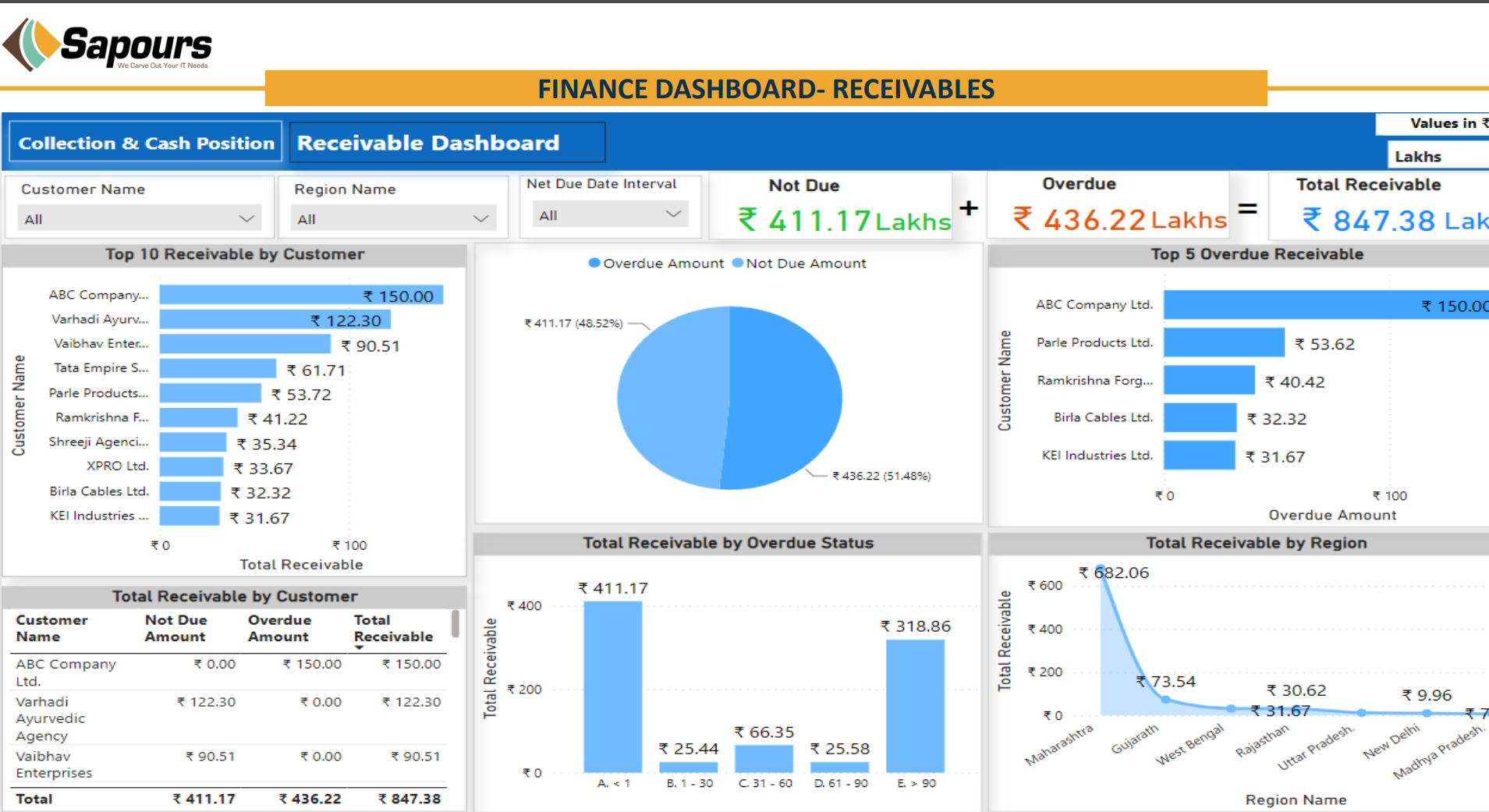This screenshot has width=1489, height=812.
Task: Select ABC Company Ltd. bar in Top 5 Overdue
Action: click(x=1326, y=305)
